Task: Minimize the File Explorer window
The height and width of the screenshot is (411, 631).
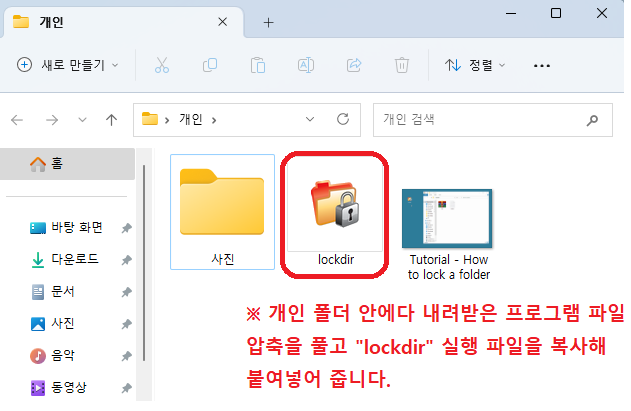Action: [x=511, y=14]
